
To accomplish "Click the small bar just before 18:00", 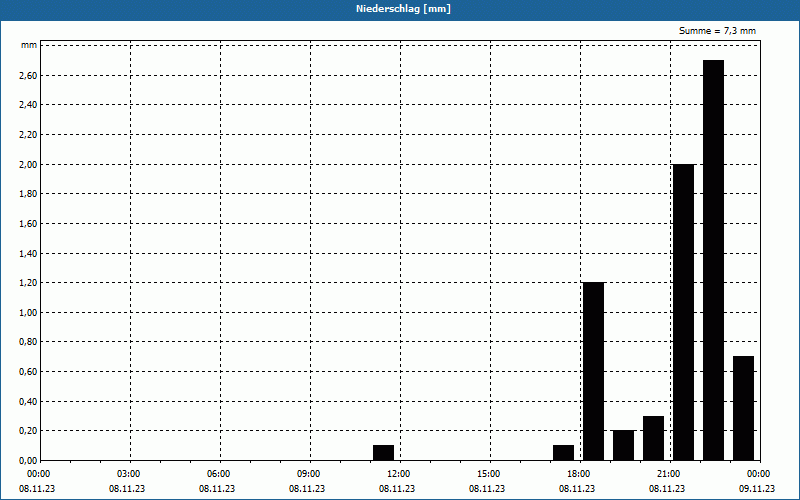I will click(x=563, y=453).
